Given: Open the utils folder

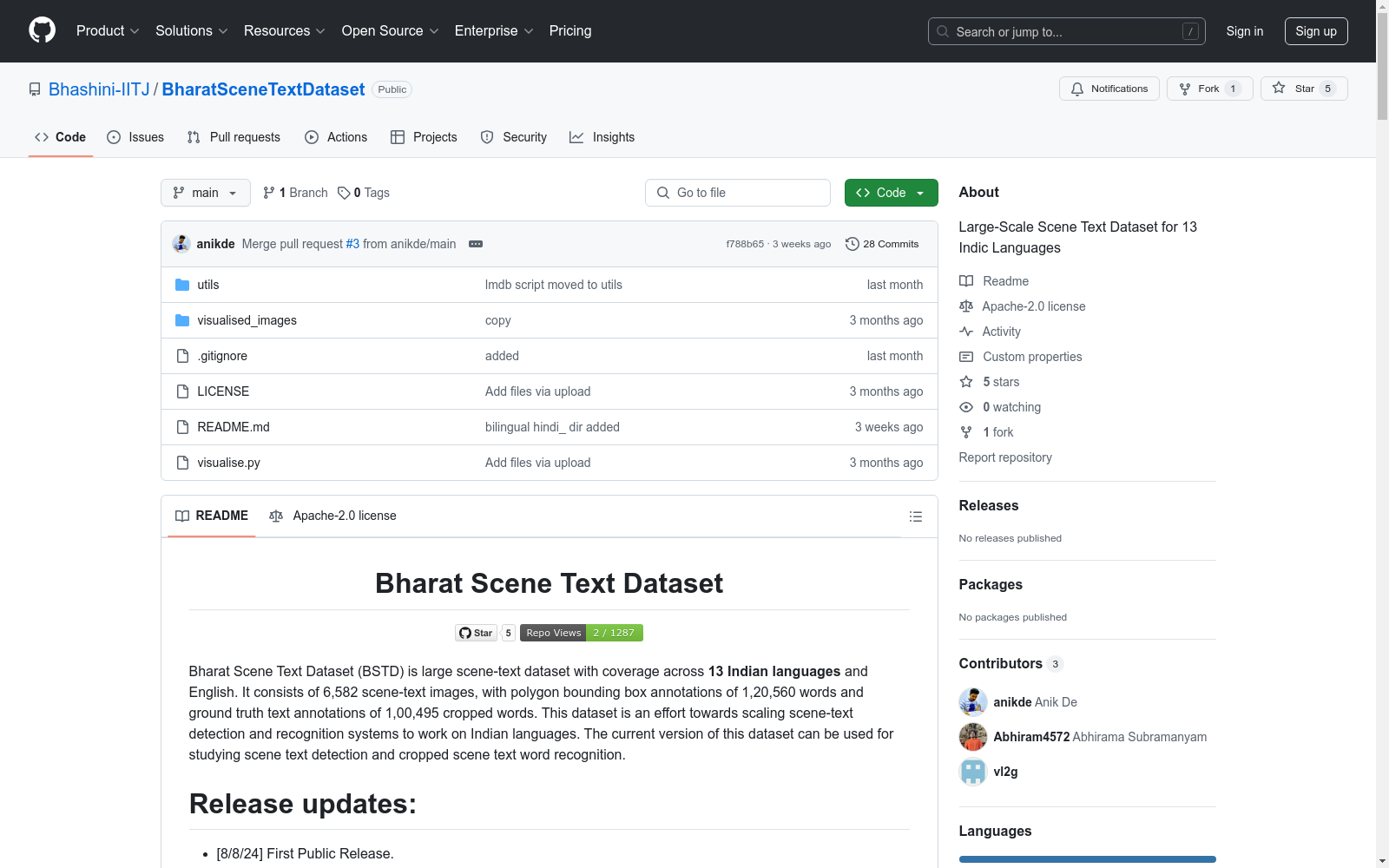Looking at the screenshot, I should 207,285.
